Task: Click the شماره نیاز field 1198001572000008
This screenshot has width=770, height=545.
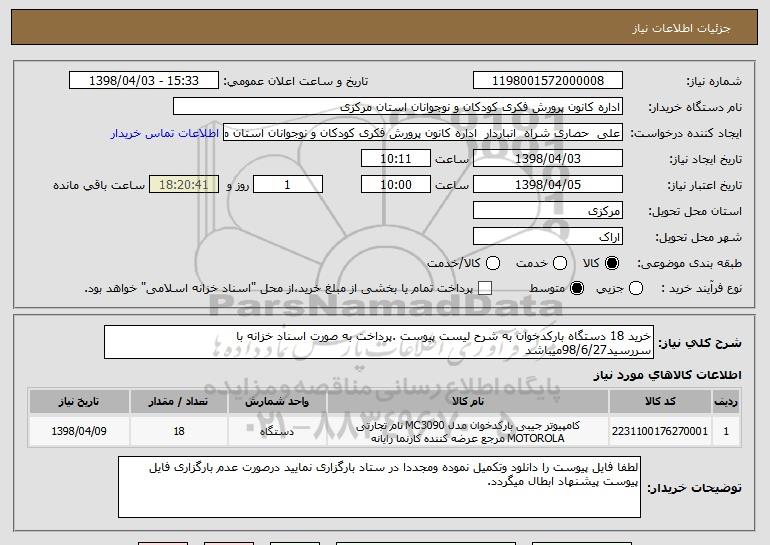Action: tap(548, 81)
